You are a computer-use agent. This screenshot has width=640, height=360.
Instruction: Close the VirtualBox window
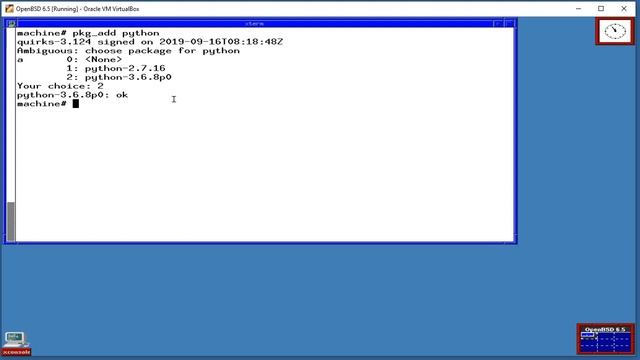pos(624,9)
